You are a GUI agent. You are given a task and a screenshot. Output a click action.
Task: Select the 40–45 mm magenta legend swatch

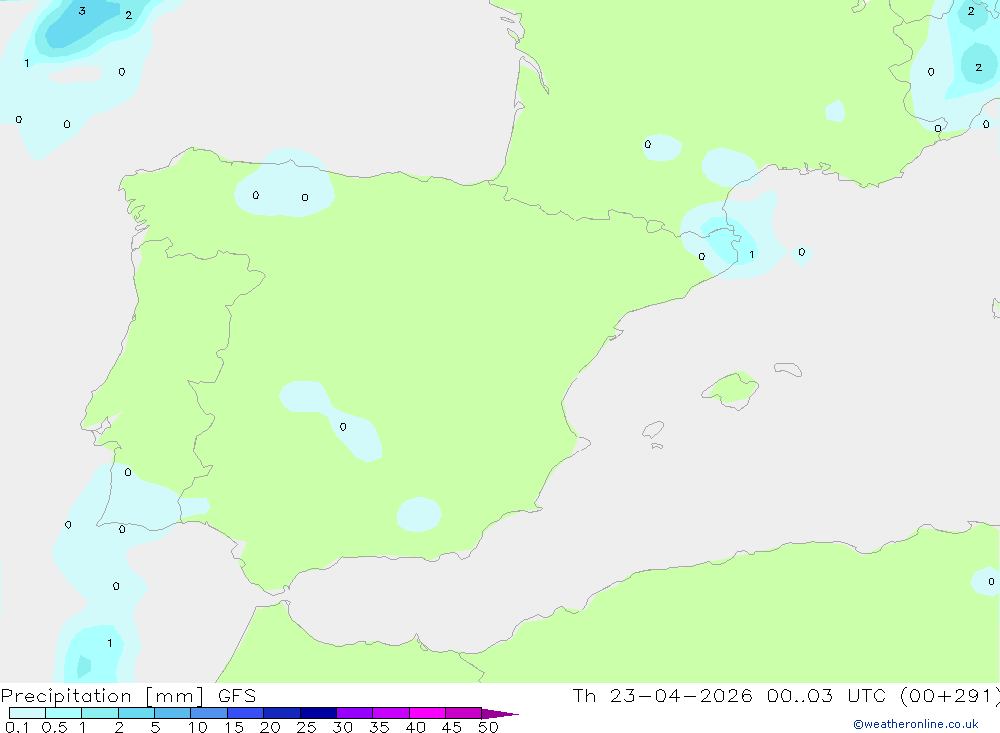(x=427, y=713)
